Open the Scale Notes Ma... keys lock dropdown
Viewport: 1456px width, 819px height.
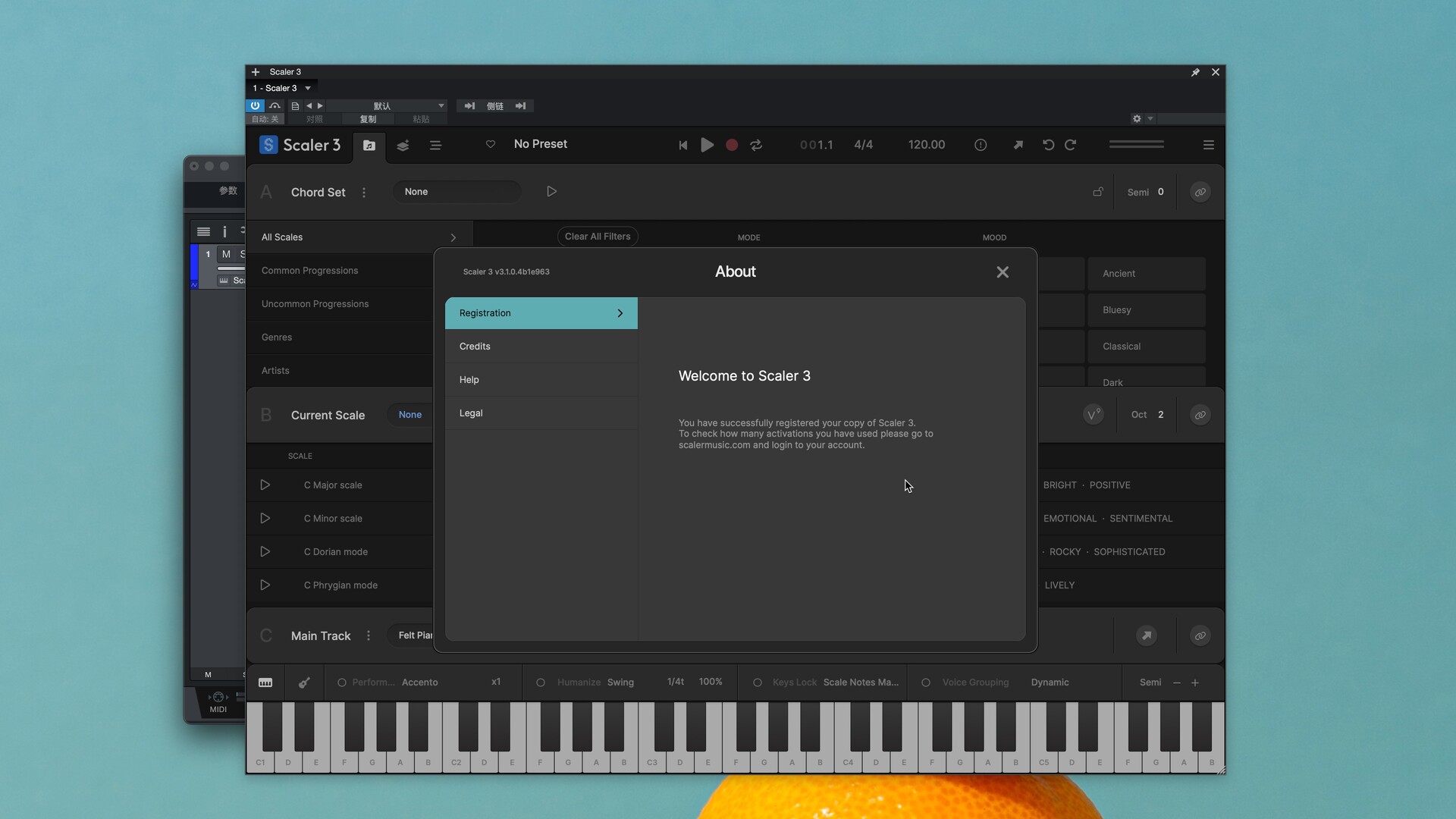[x=861, y=682]
